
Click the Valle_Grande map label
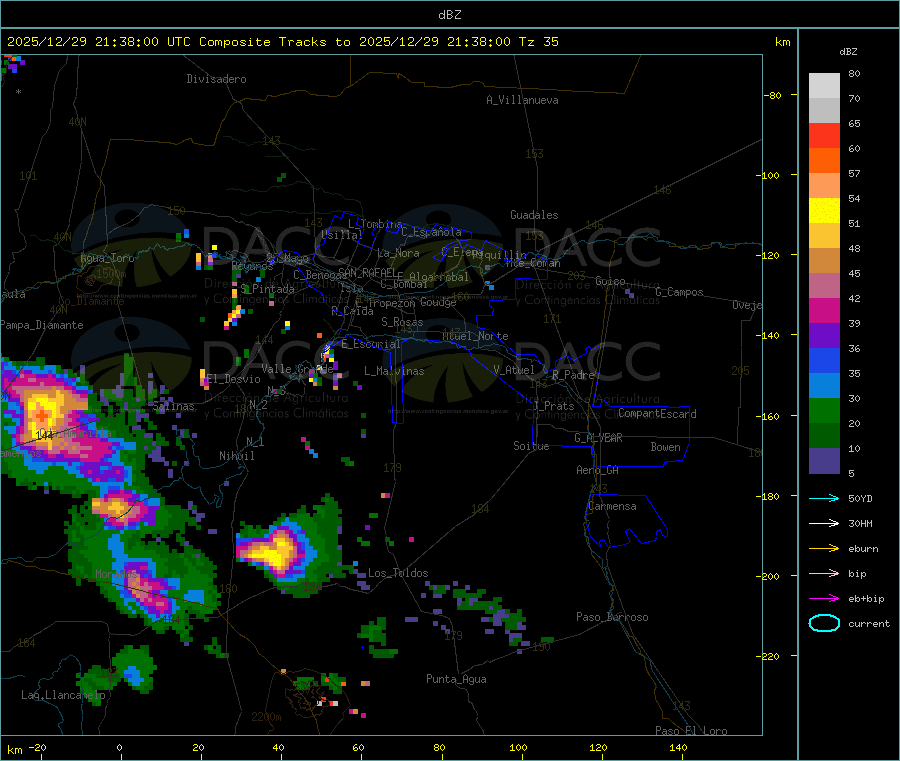click(x=297, y=368)
